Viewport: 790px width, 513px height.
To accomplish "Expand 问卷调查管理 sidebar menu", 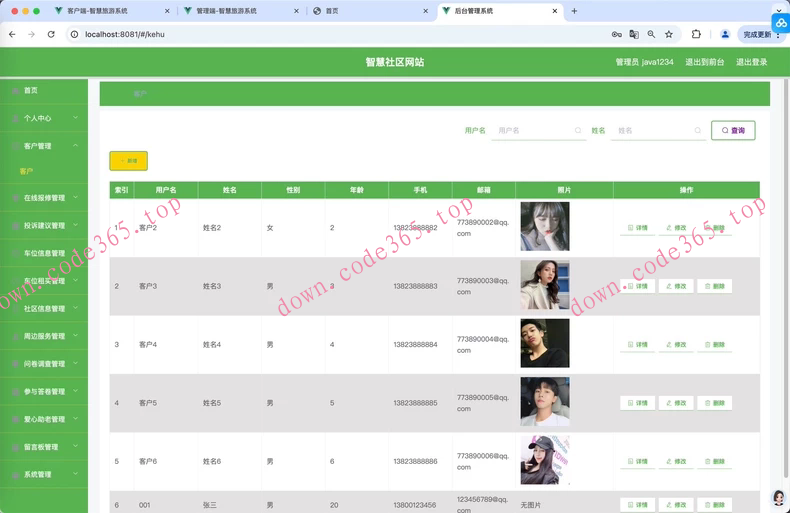I will [x=44, y=364].
